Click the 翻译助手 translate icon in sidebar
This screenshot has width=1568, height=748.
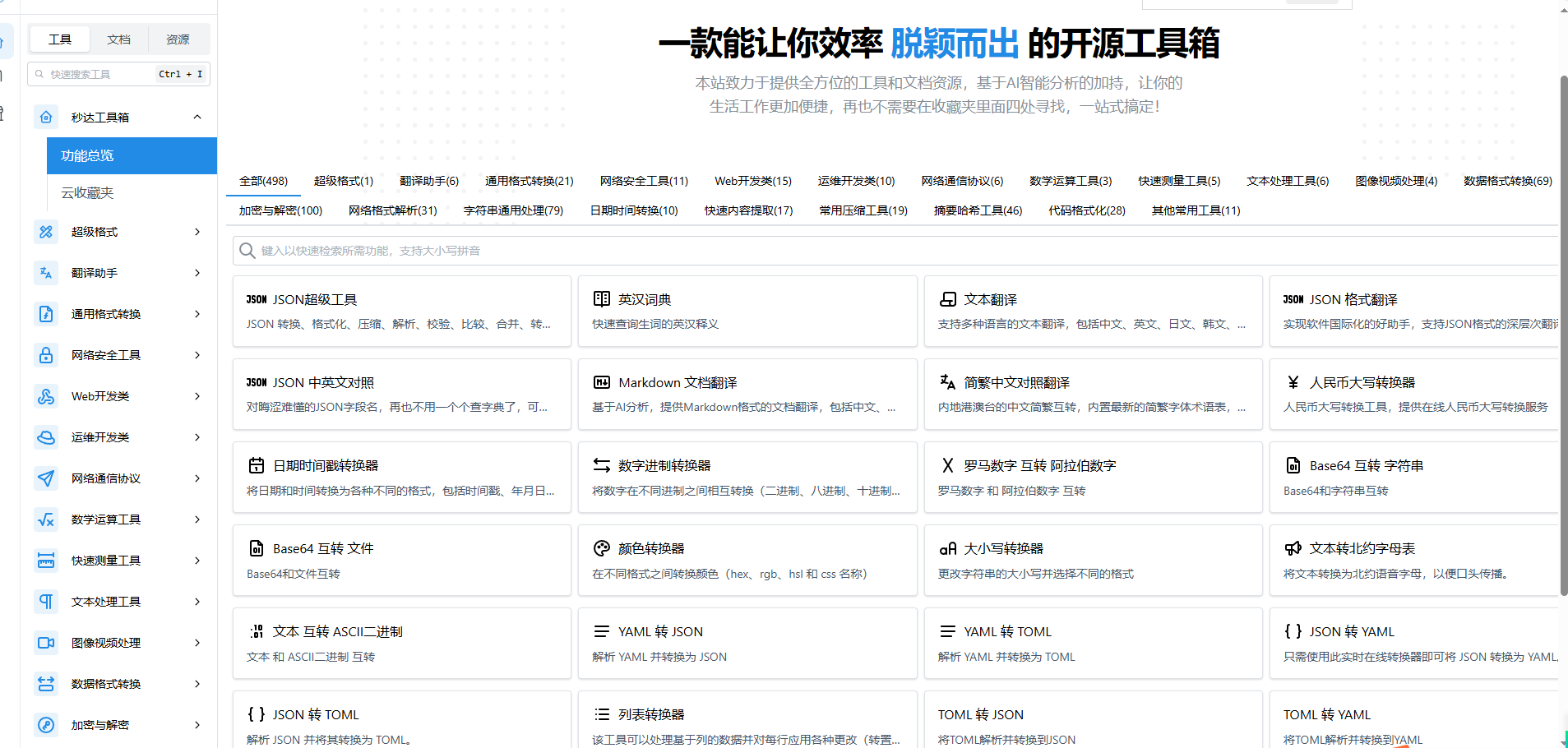coord(46,273)
